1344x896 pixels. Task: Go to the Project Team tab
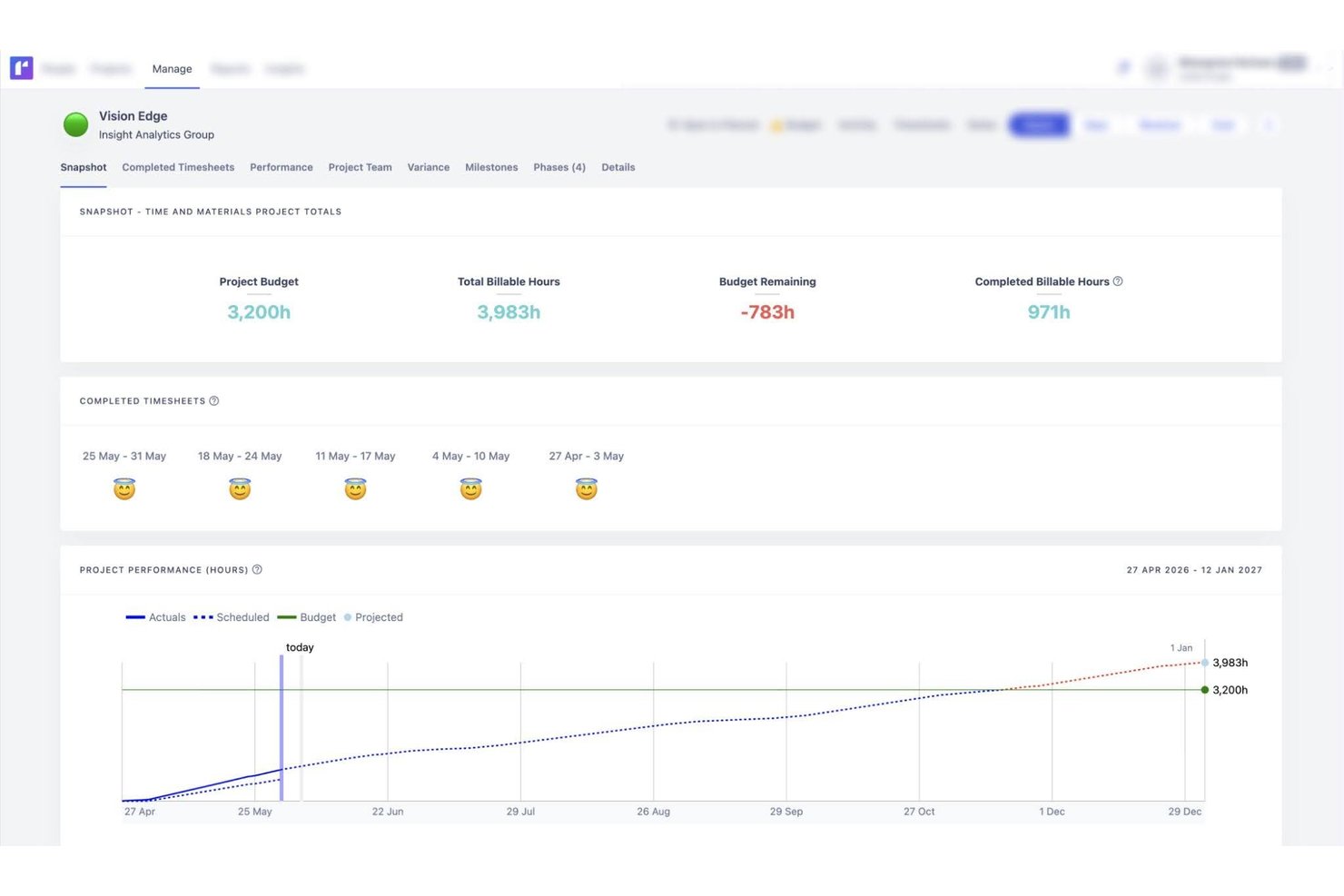pos(360,168)
